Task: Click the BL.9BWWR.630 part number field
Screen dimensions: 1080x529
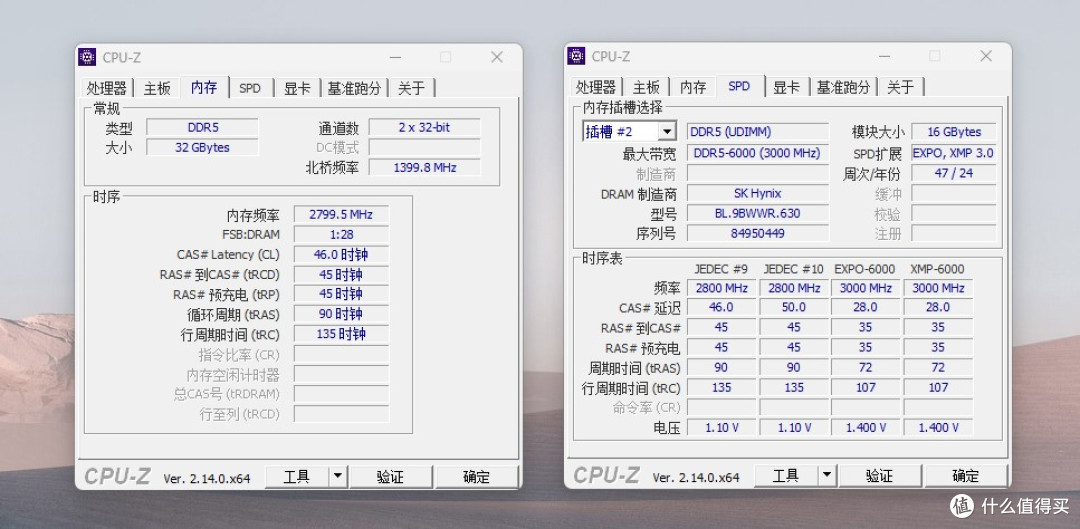Action: 758,214
